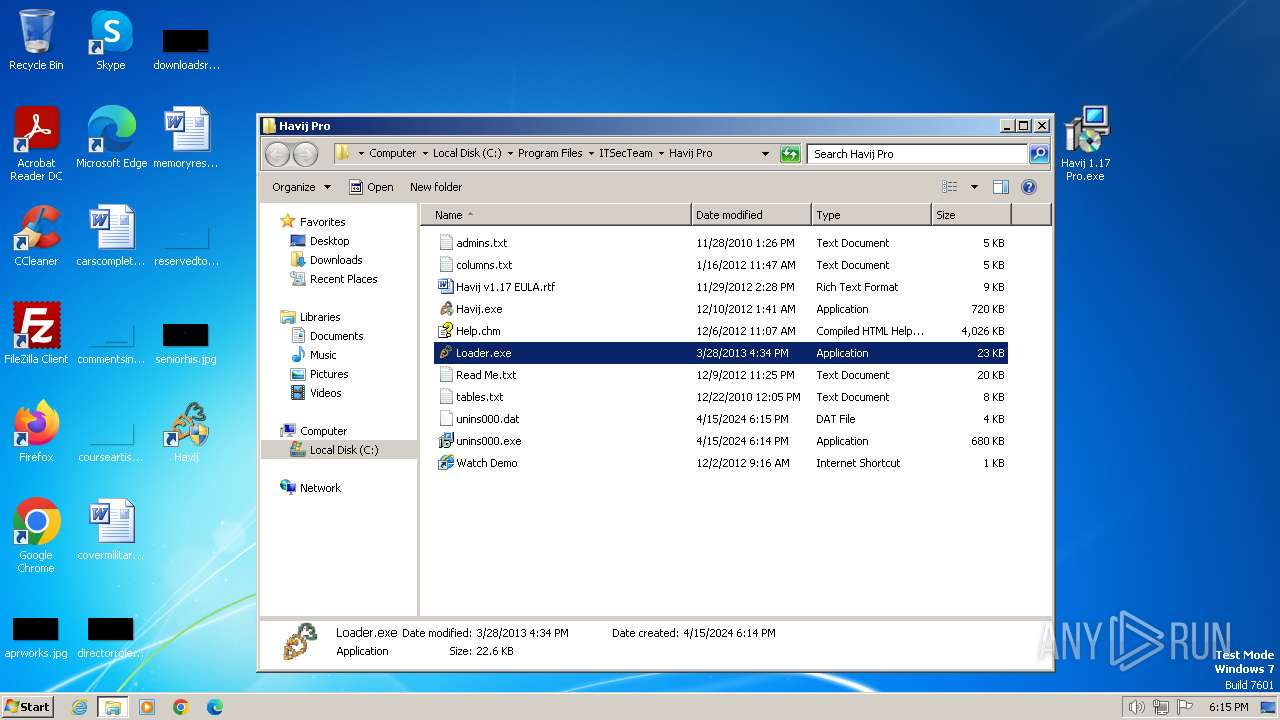Open Explorer help question mark icon

(1029, 187)
